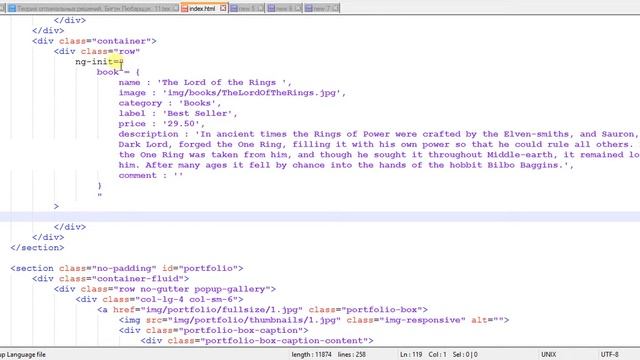Viewport: 640px width, 360px height.
Task: Click 'lines : 258' in the status bar
Action: click(351, 354)
